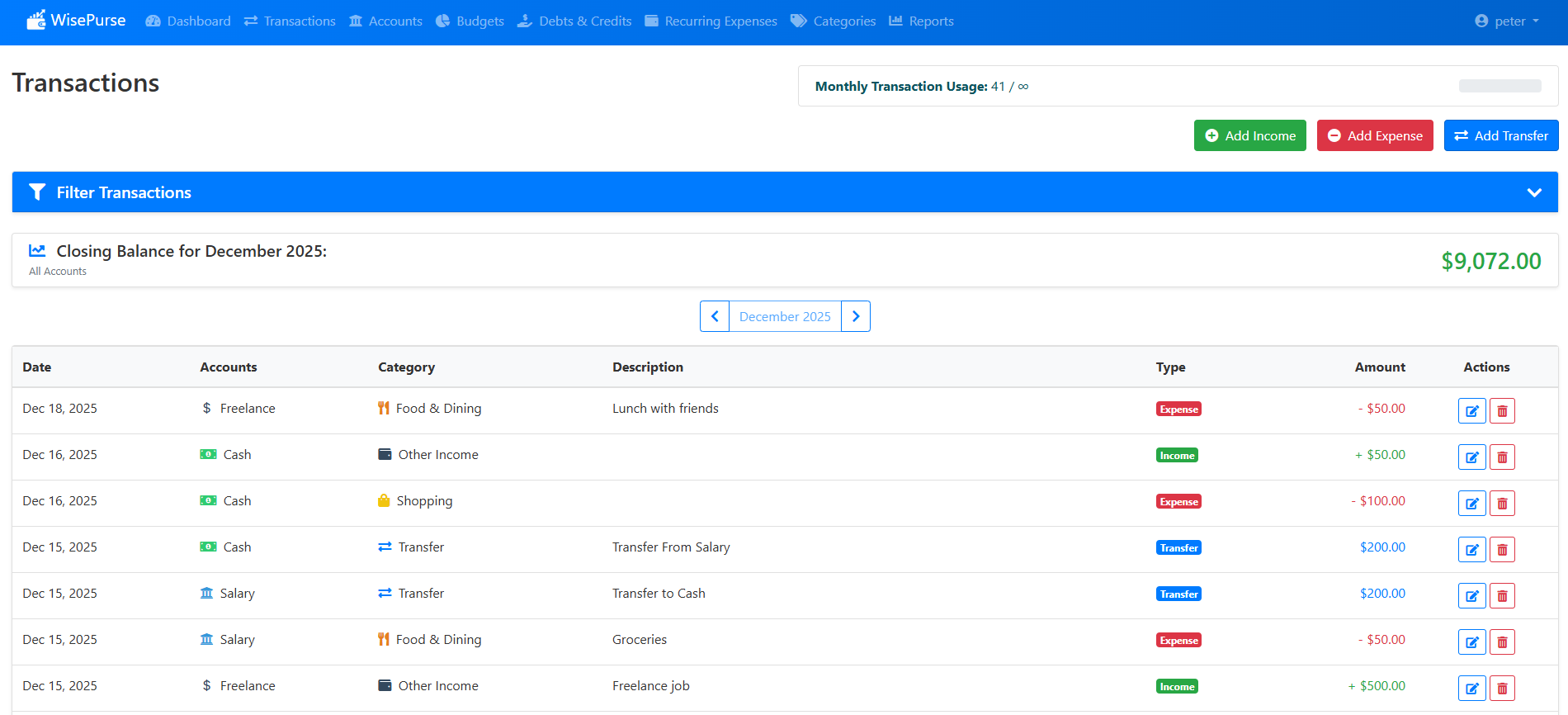This screenshot has width=1568, height=715.
Task: Click the monthly usage progress bar
Action: click(x=1500, y=86)
